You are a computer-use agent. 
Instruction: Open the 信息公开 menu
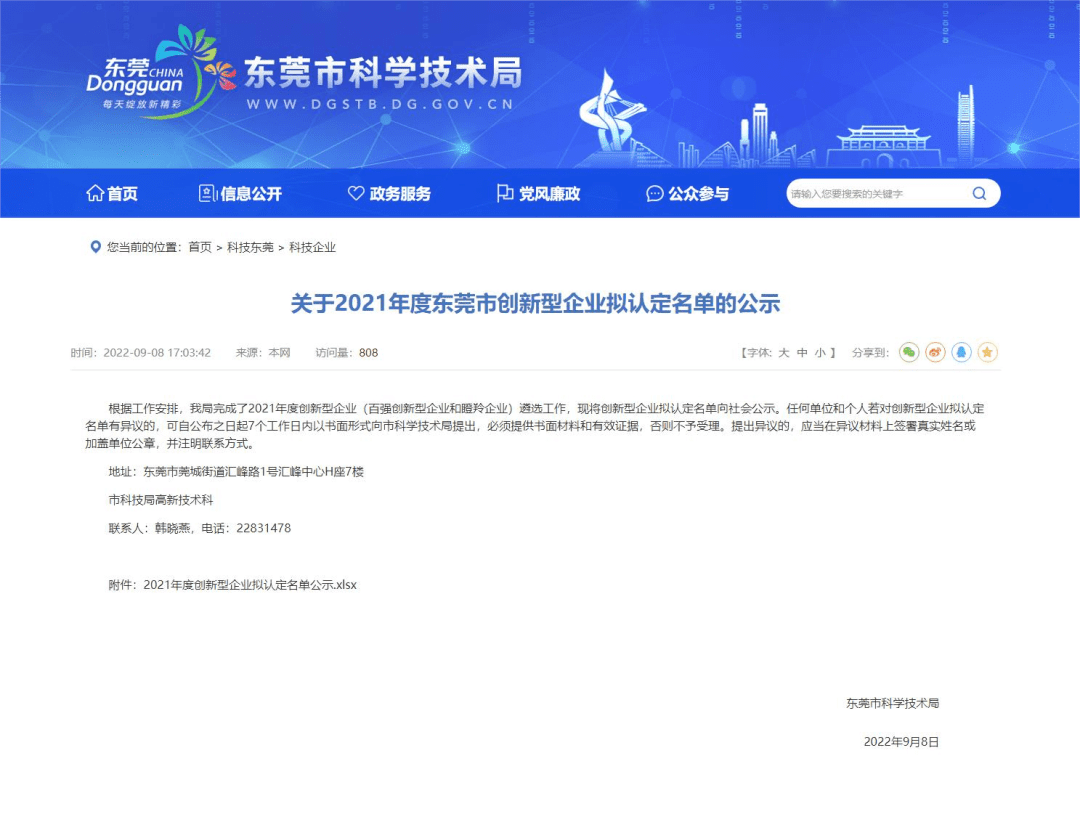click(240, 194)
